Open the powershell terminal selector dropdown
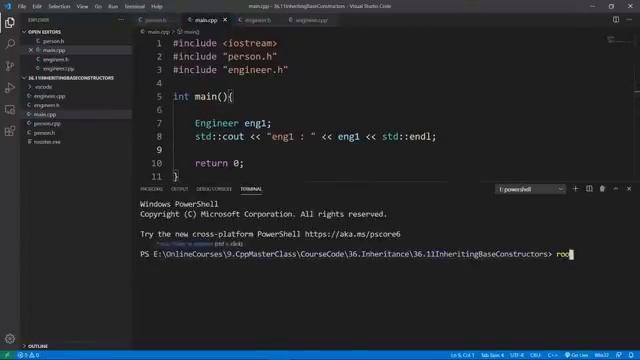This screenshot has width=640, height=360. (530, 189)
